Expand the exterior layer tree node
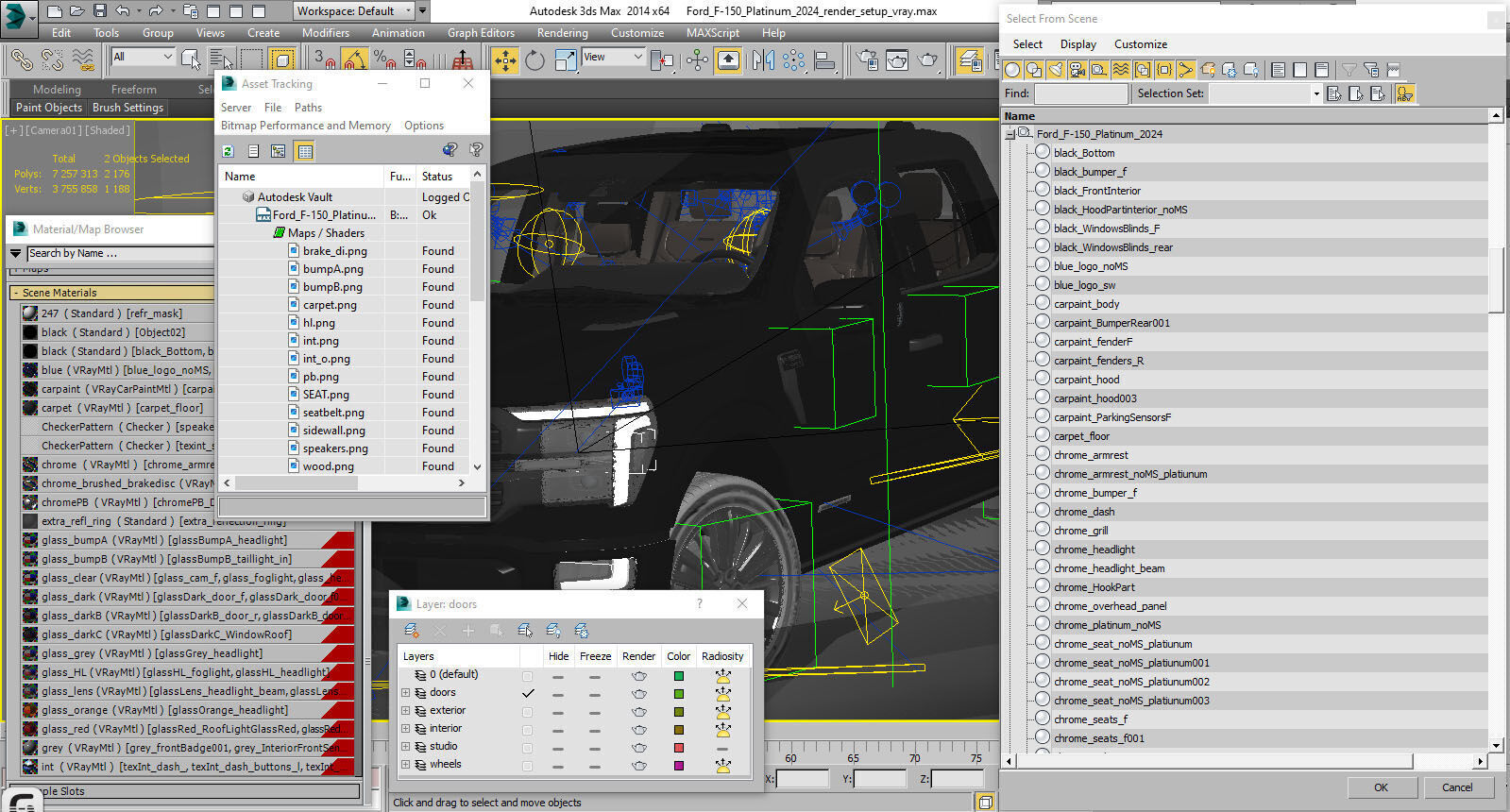This screenshot has width=1510, height=812. (x=406, y=711)
